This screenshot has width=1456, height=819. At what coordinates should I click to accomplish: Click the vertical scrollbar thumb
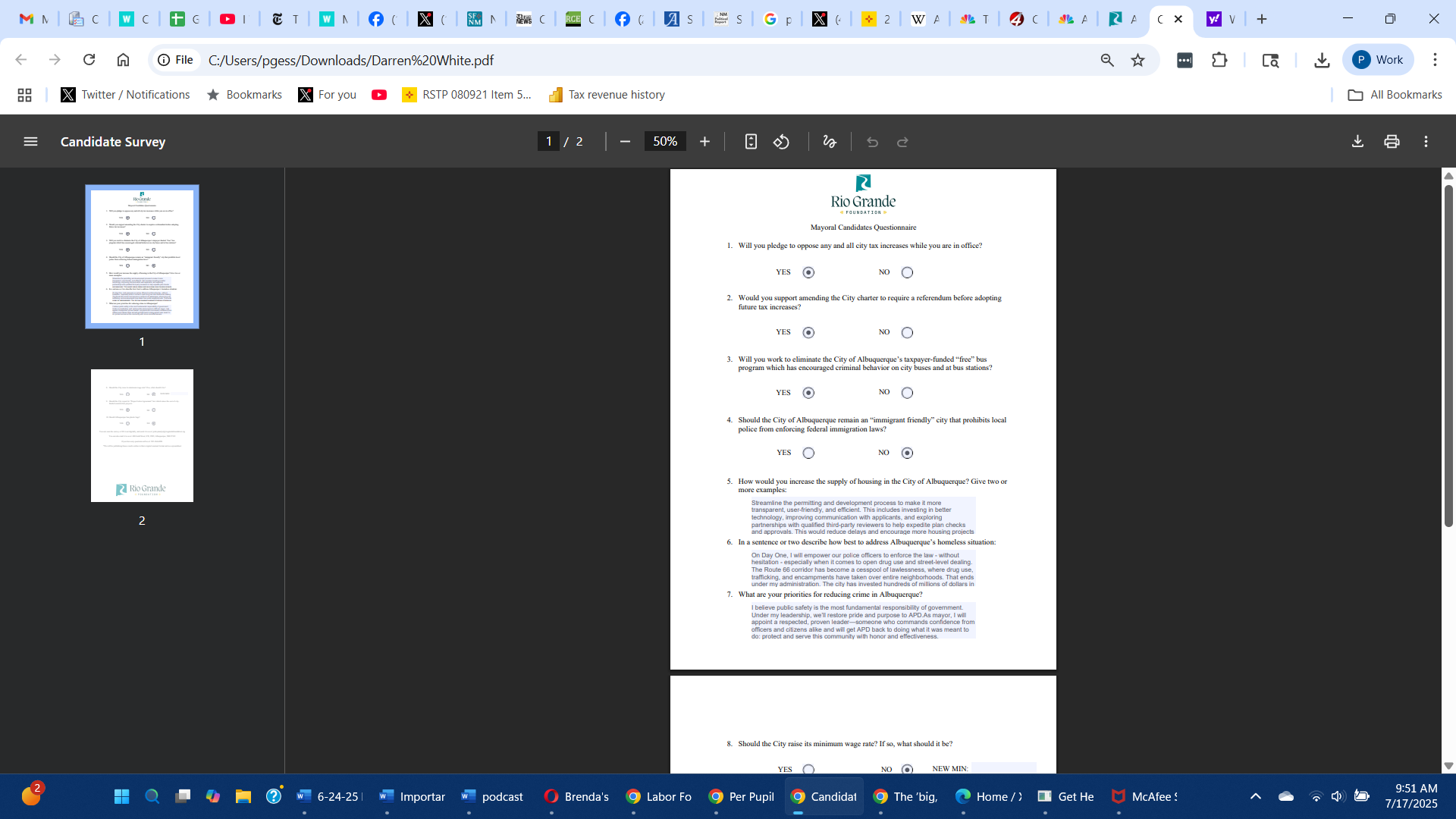pos(1448,356)
